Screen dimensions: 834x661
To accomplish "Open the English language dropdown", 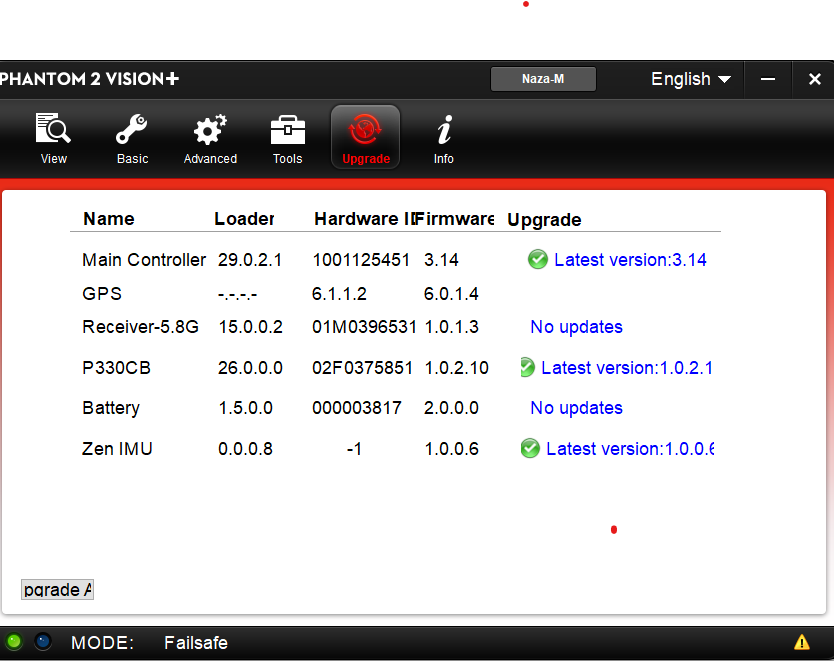I will [690, 79].
